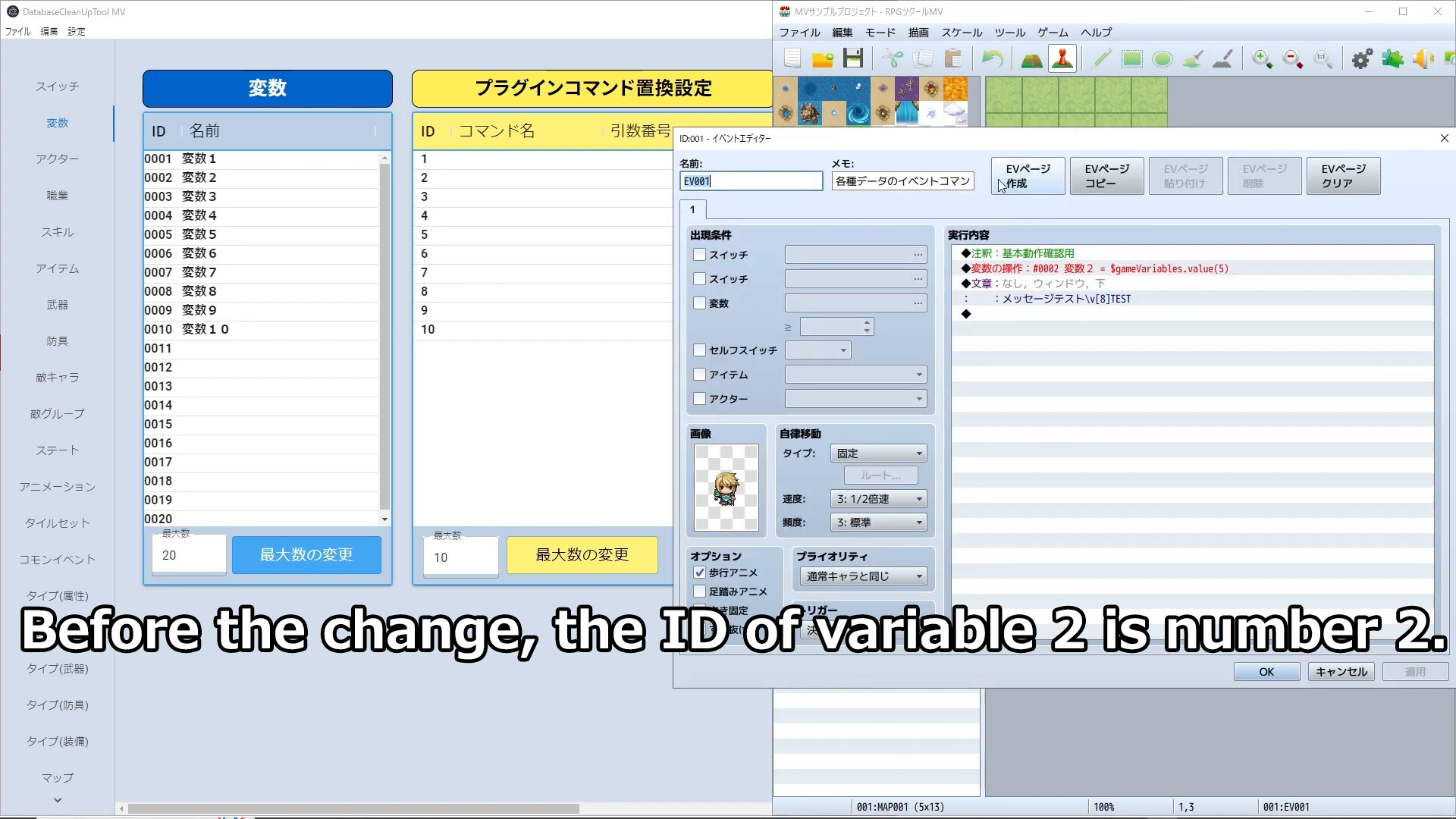Image resolution: width=1456 pixels, height=819 pixels.
Task: Click the EV001 name input field
Action: tap(751, 181)
